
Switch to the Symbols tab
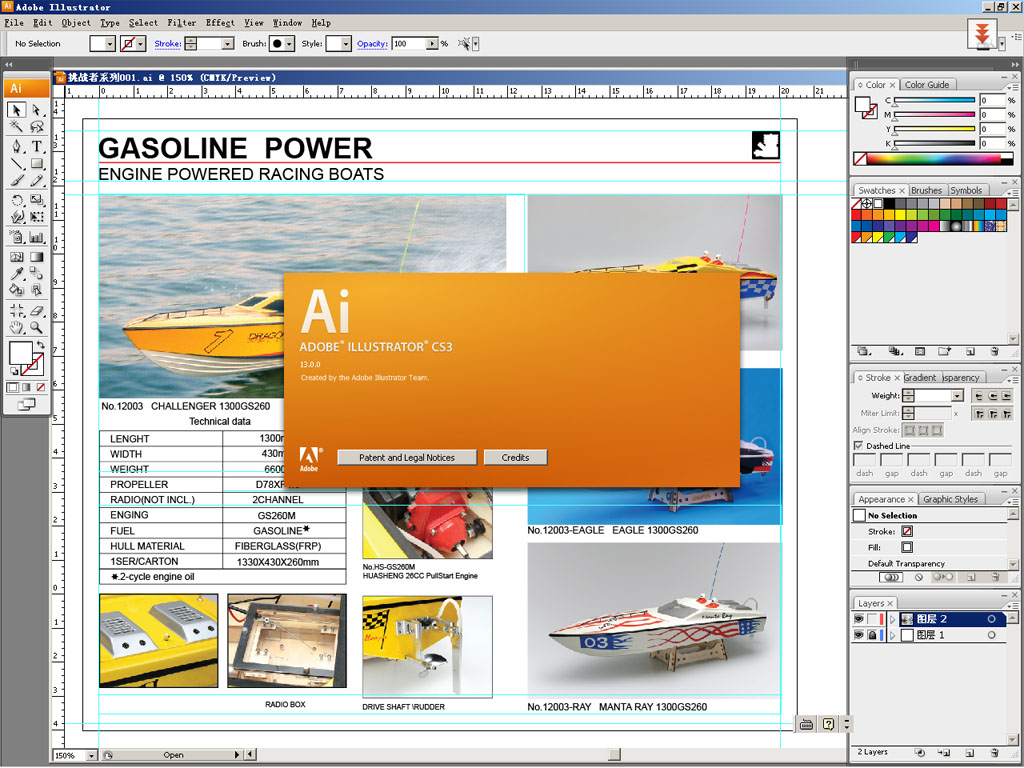click(x=966, y=191)
